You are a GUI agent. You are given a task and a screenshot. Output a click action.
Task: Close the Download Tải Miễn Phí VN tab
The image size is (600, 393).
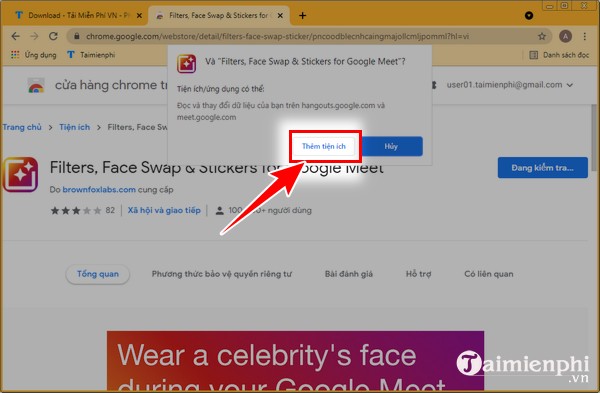[139, 16]
